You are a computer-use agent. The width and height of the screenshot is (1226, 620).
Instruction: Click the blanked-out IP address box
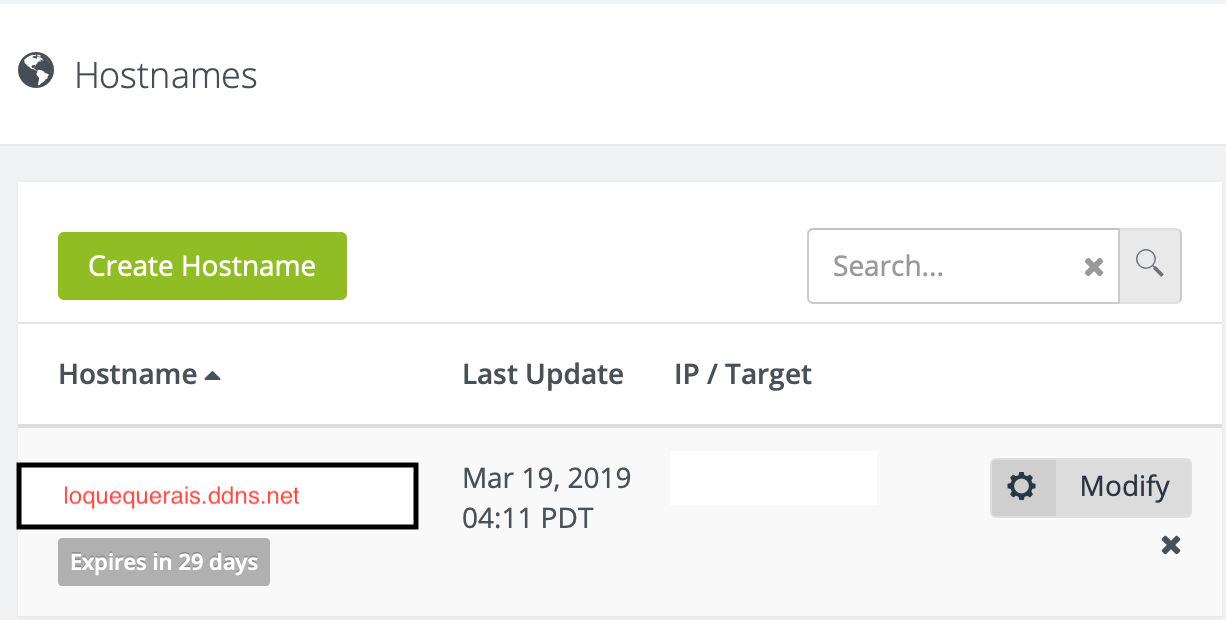click(773, 478)
